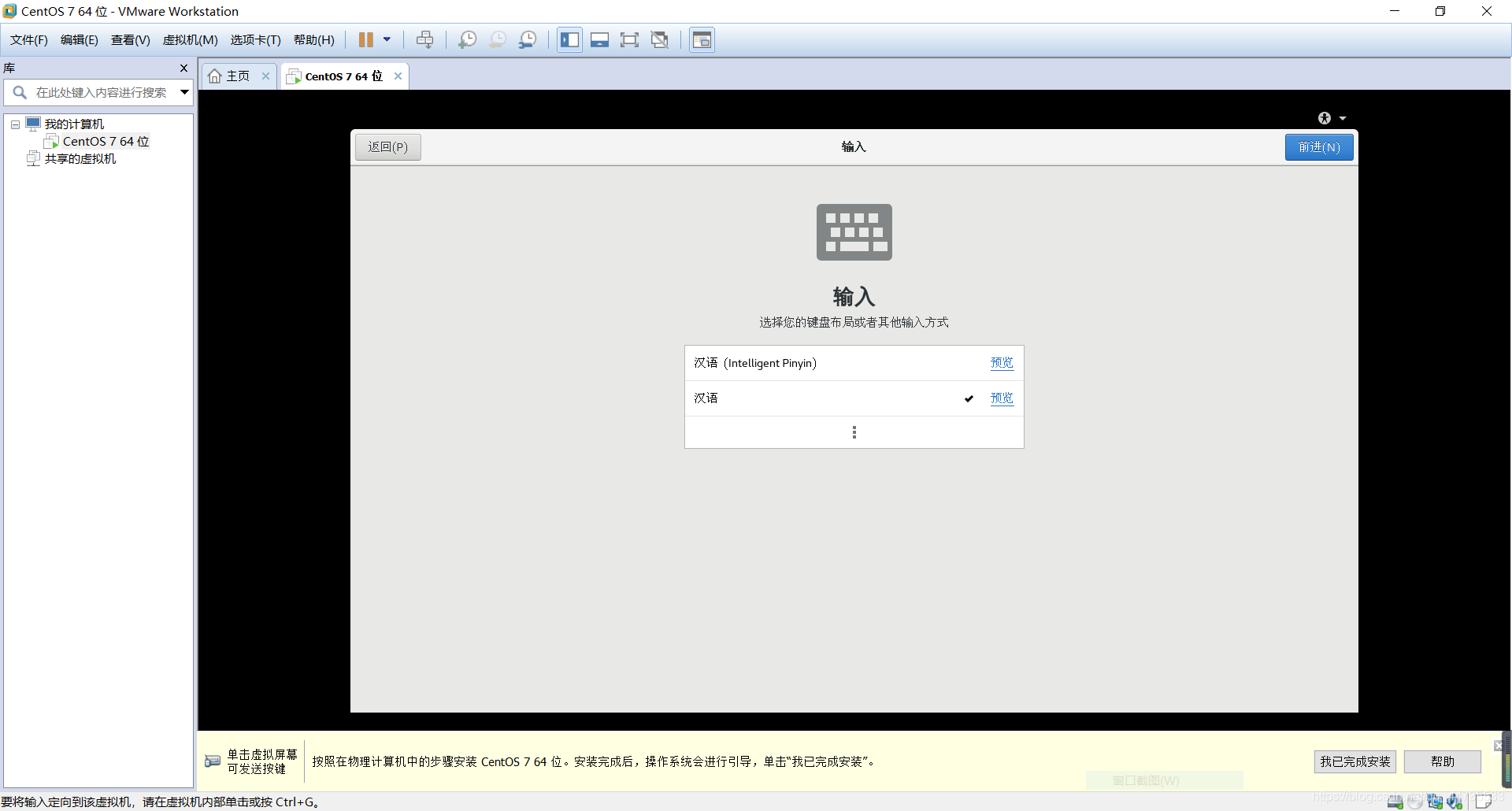Image resolution: width=1512 pixels, height=811 pixels.
Task: Open the snapshot manager icon
Action: (528, 39)
